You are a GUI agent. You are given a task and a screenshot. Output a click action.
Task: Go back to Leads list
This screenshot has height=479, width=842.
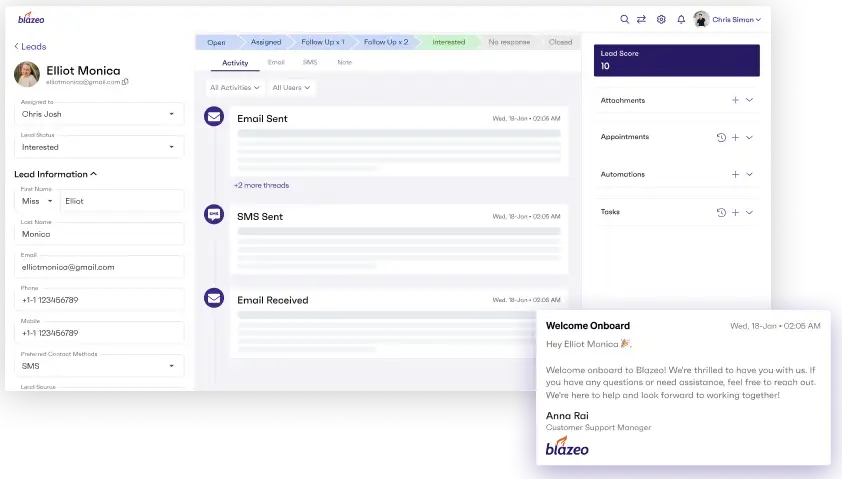pos(30,46)
